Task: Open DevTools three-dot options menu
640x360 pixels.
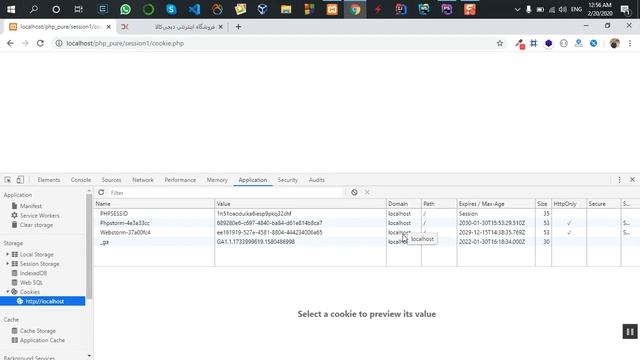Action: click(619, 180)
